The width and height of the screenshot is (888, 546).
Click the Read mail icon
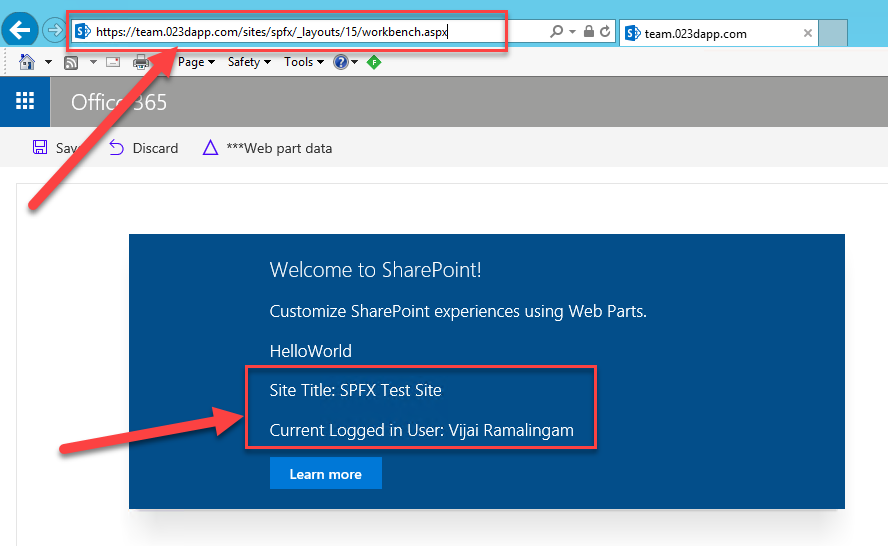[x=113, y=62]
